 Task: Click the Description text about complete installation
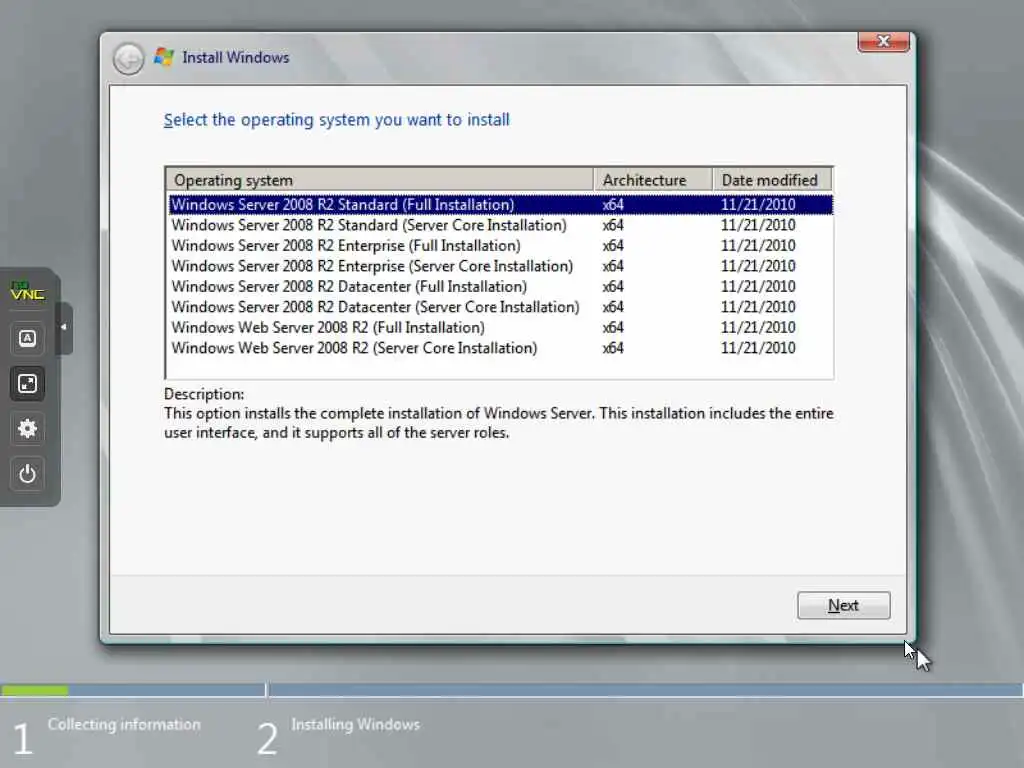point(498,423)
